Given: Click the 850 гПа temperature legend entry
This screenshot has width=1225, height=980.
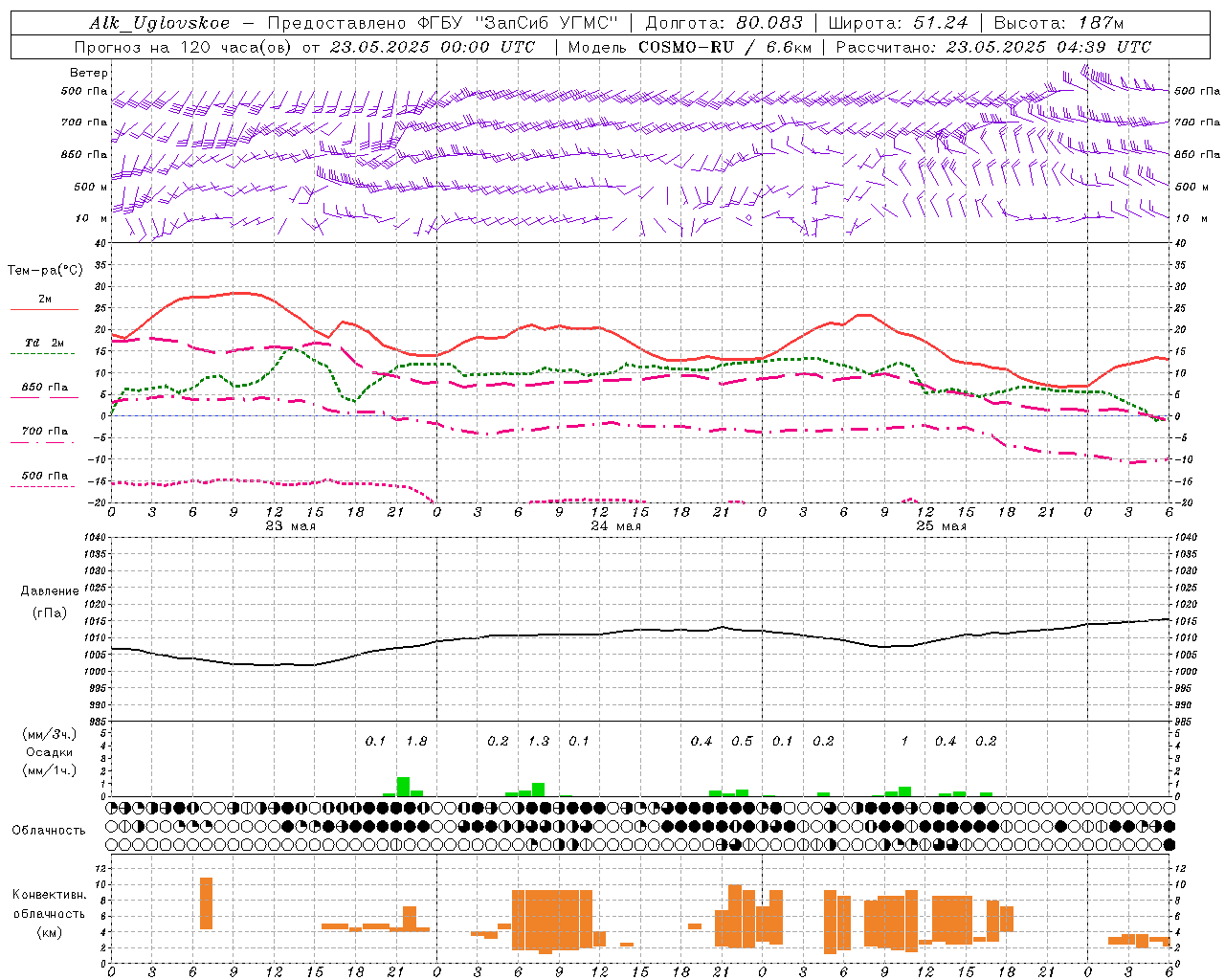Looking at the screenshot, I should pyautogui.click(x=45, y=388).
